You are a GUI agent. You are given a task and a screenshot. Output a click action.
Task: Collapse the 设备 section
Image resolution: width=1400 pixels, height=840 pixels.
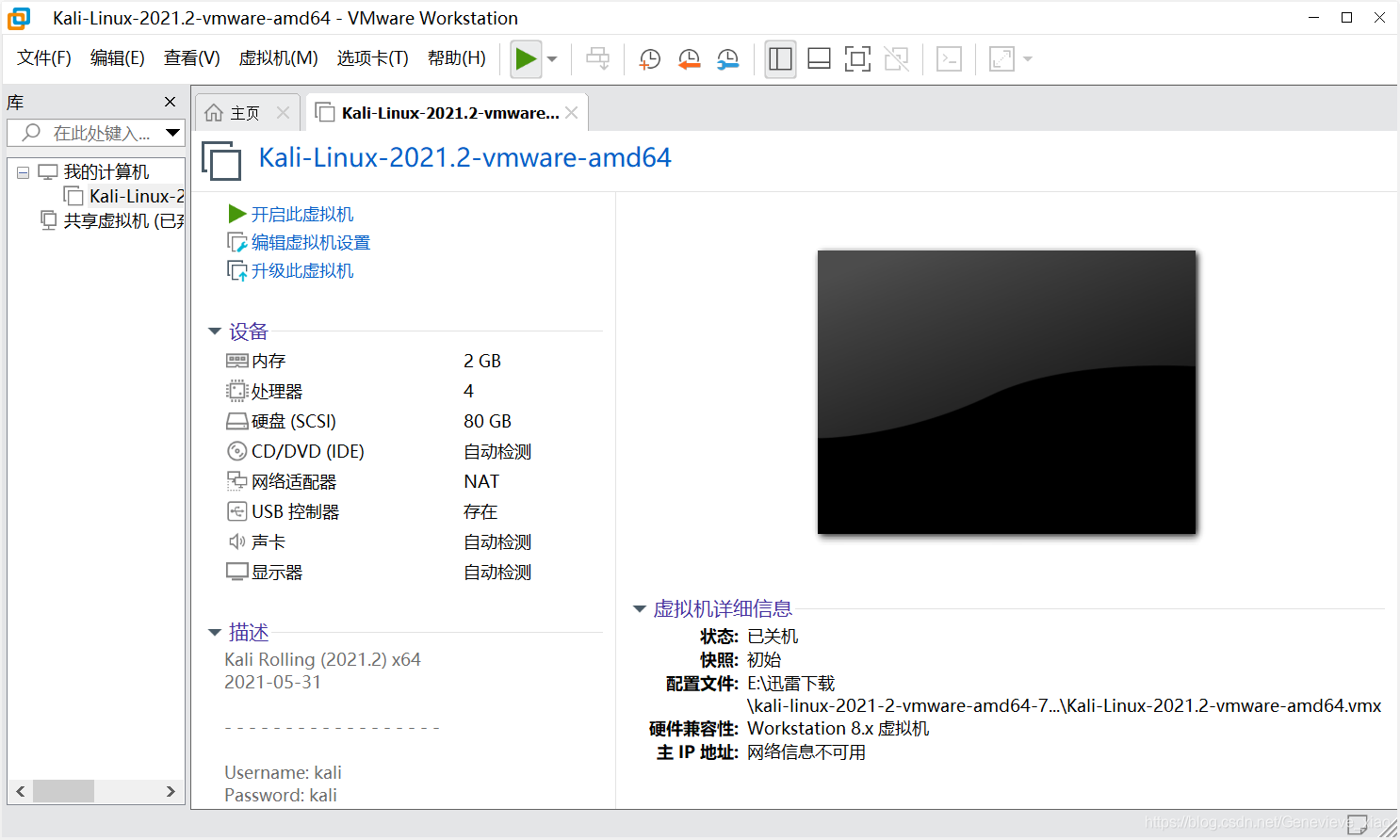coord(214,331)
